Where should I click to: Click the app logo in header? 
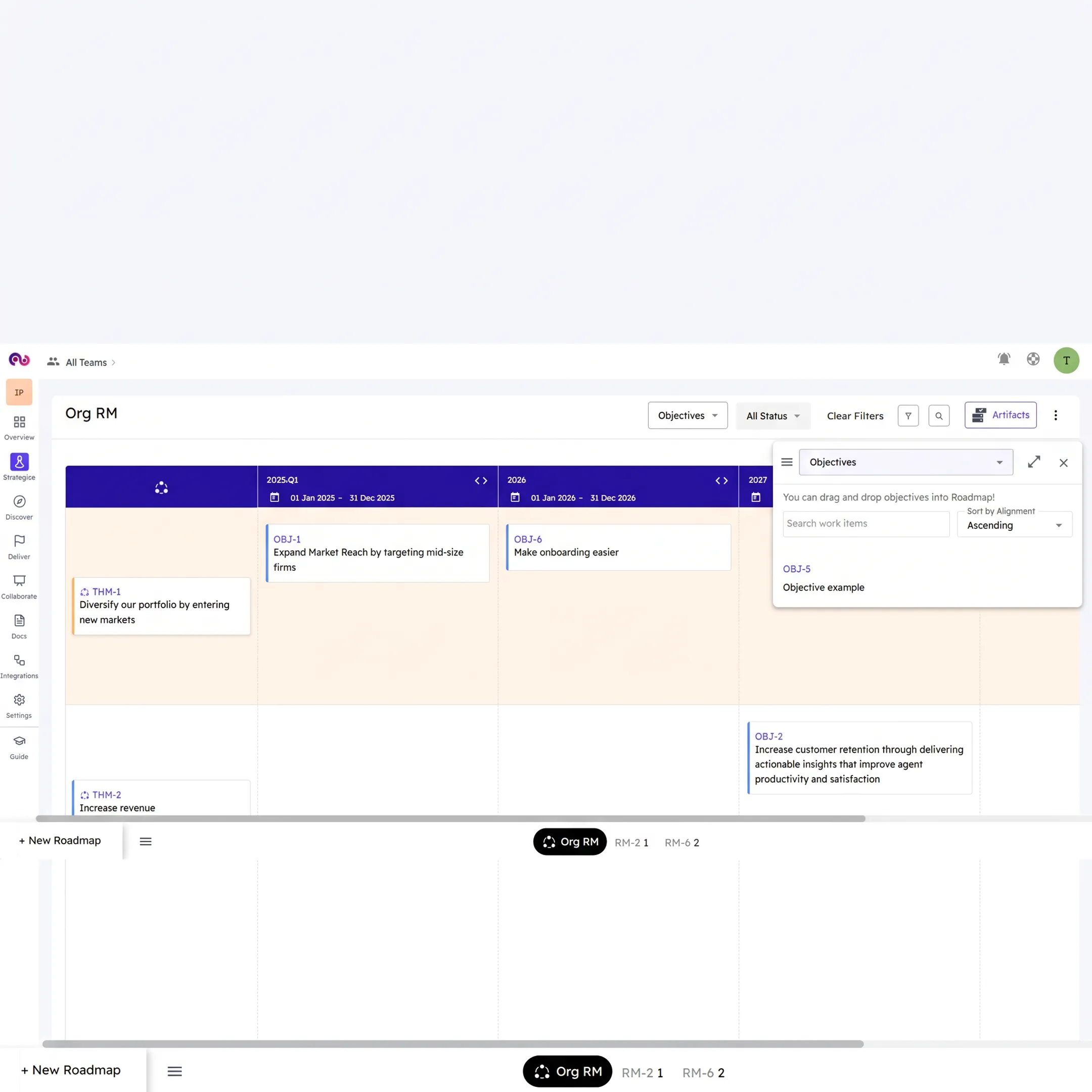point(19,359)
